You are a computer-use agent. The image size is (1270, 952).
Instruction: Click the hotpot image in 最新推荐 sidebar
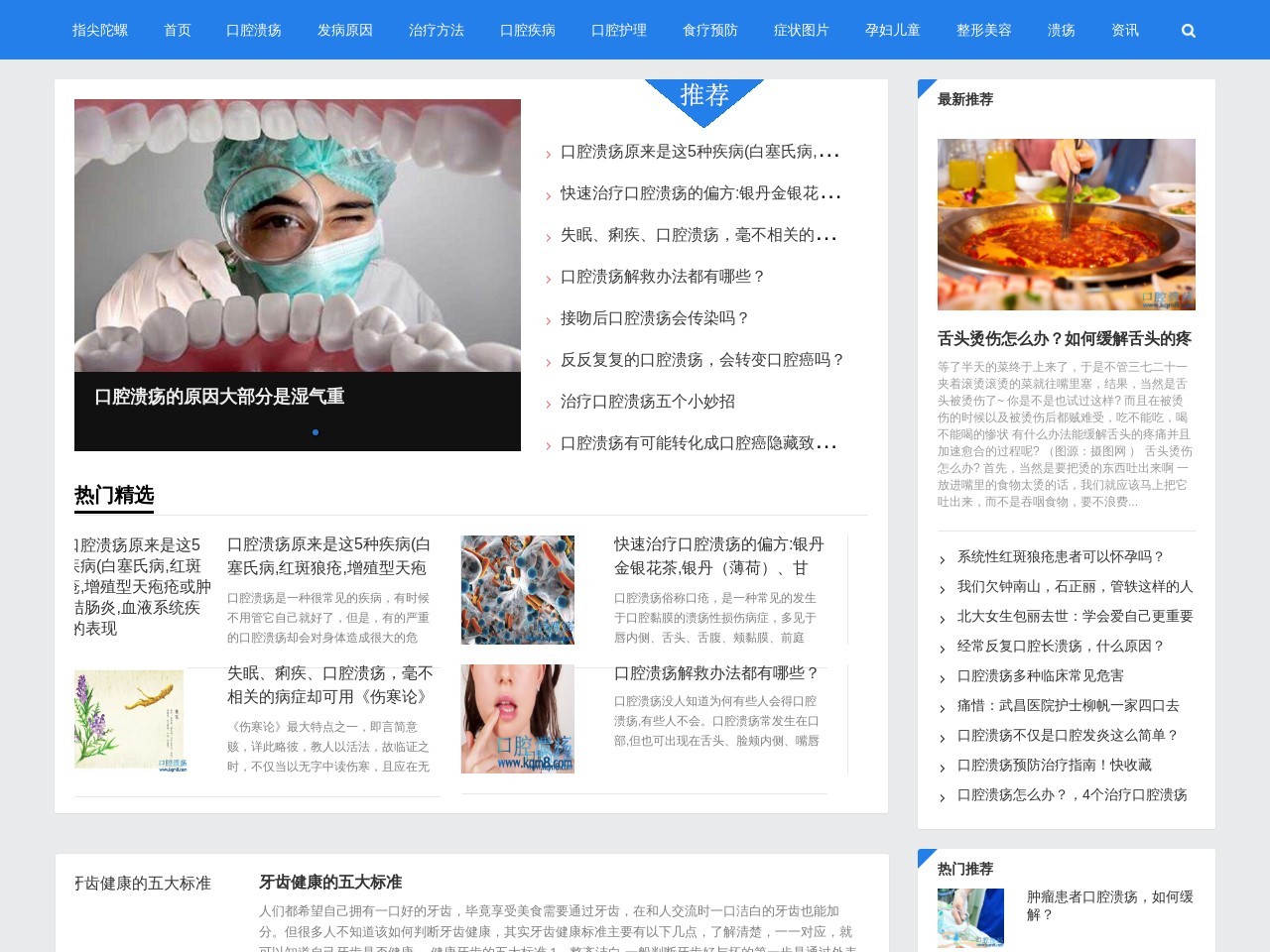coord(1066,224)
